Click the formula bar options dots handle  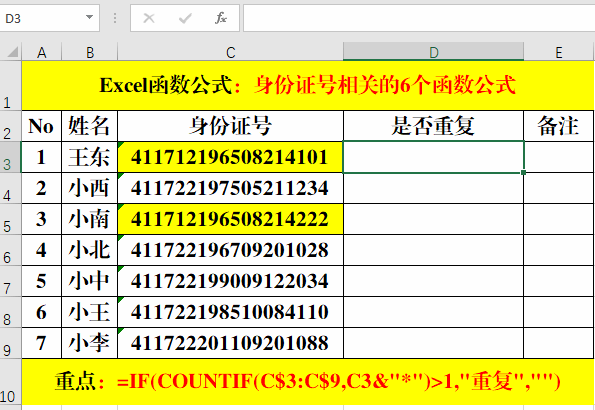click(115, 18)
